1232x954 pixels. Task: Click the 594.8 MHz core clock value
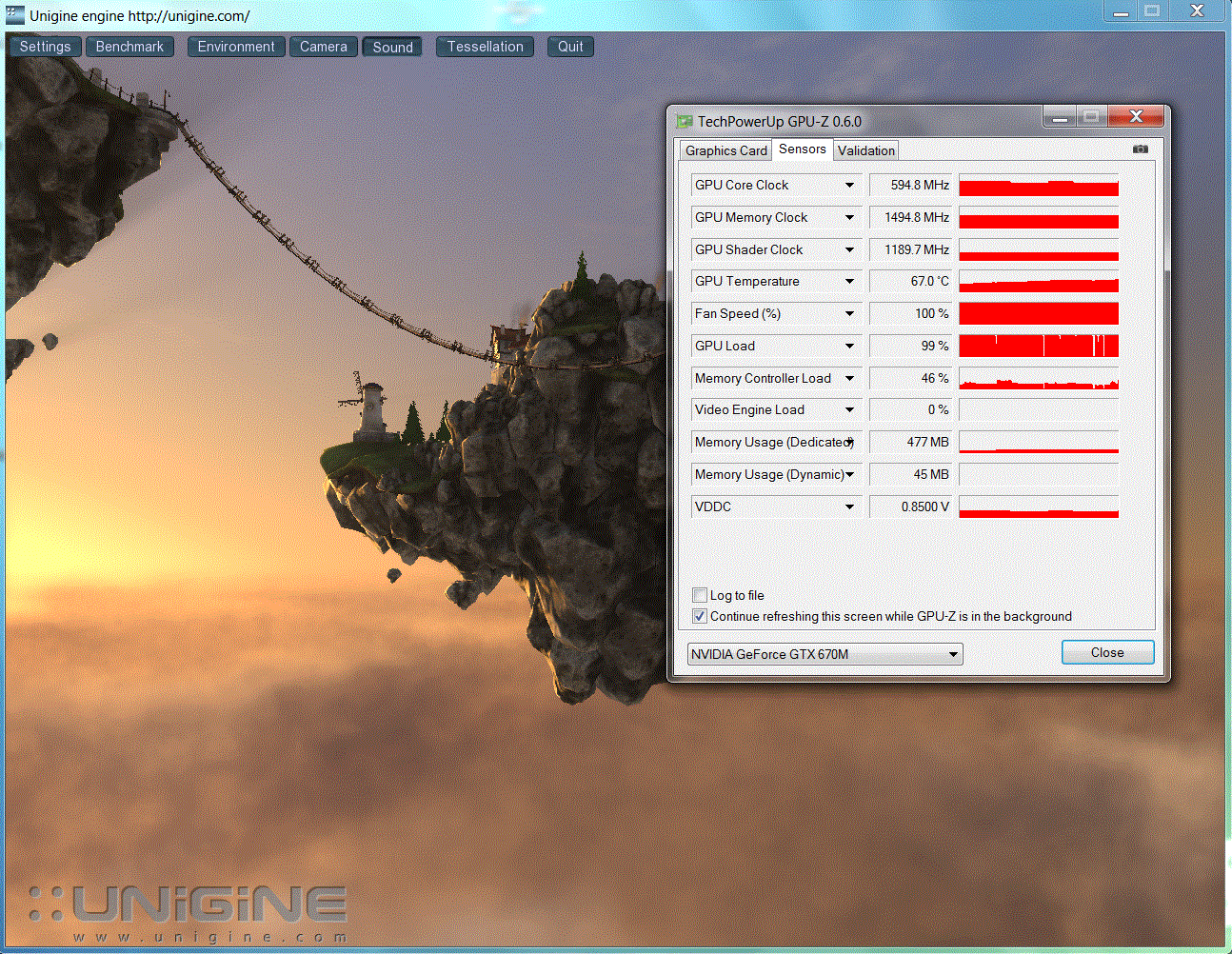[x=911, y=185]
